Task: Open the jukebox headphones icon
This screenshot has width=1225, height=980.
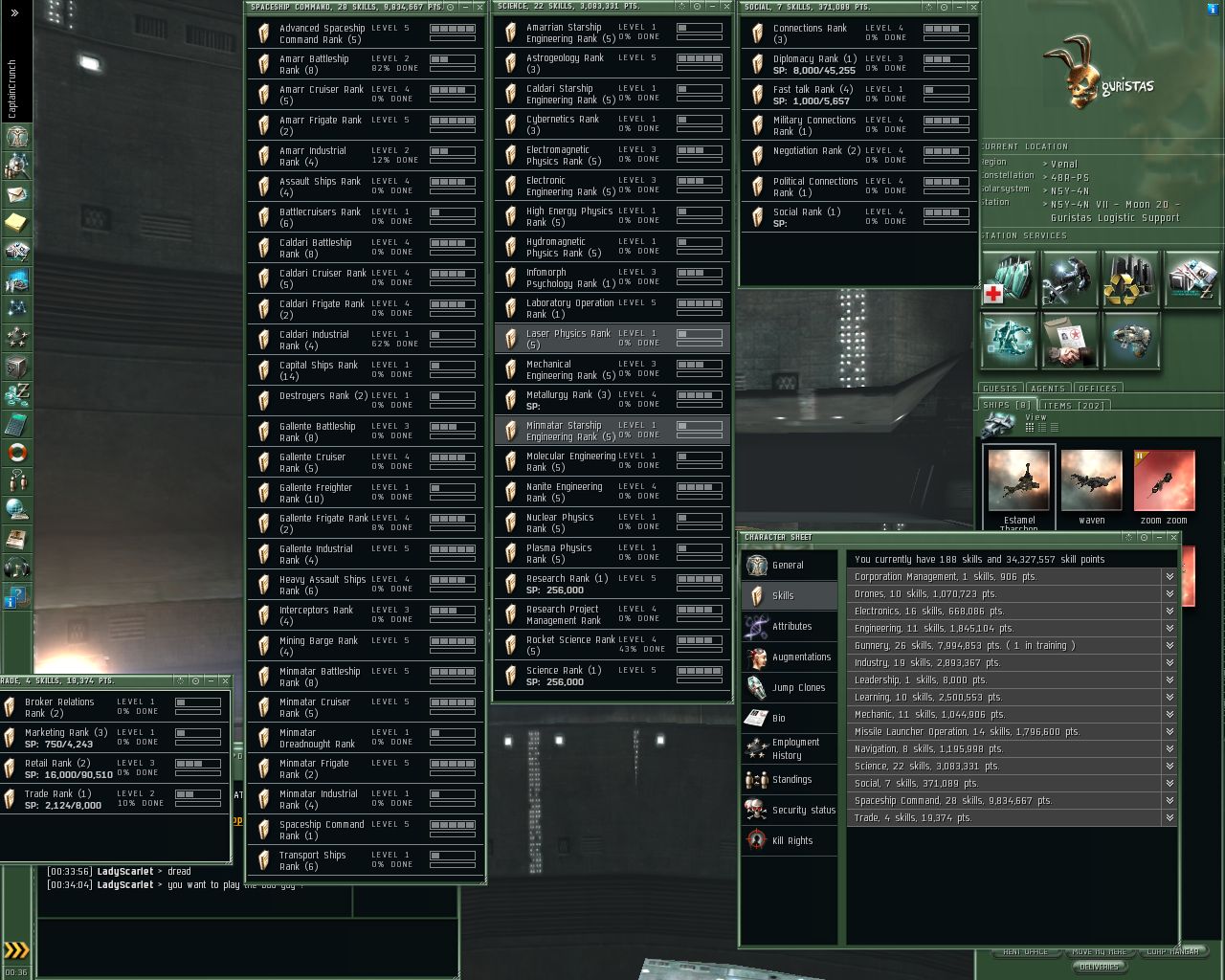Action: [17, 568]
